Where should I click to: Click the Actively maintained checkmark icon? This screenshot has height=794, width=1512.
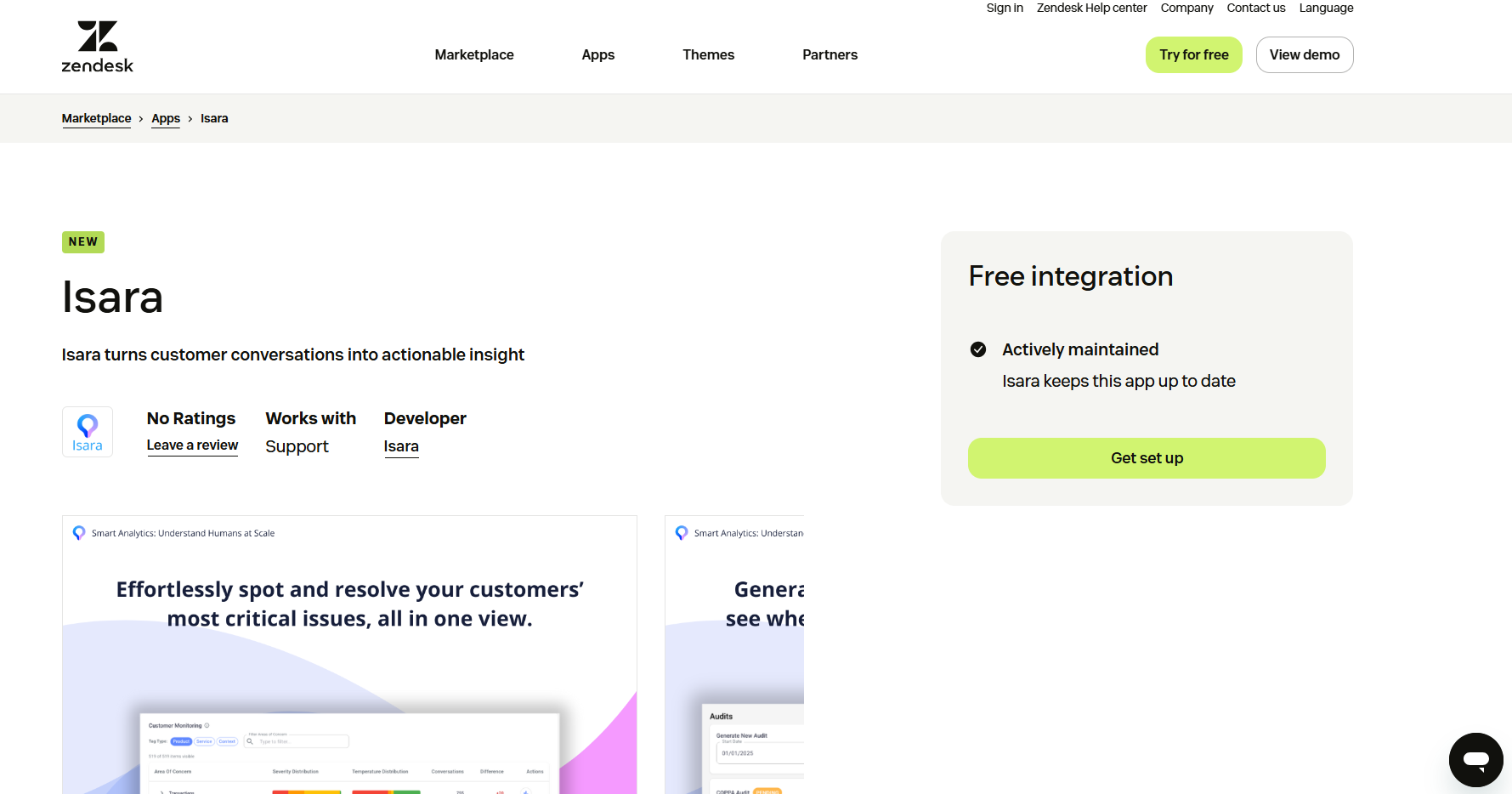pyautogui.click(x=978, y=349)
